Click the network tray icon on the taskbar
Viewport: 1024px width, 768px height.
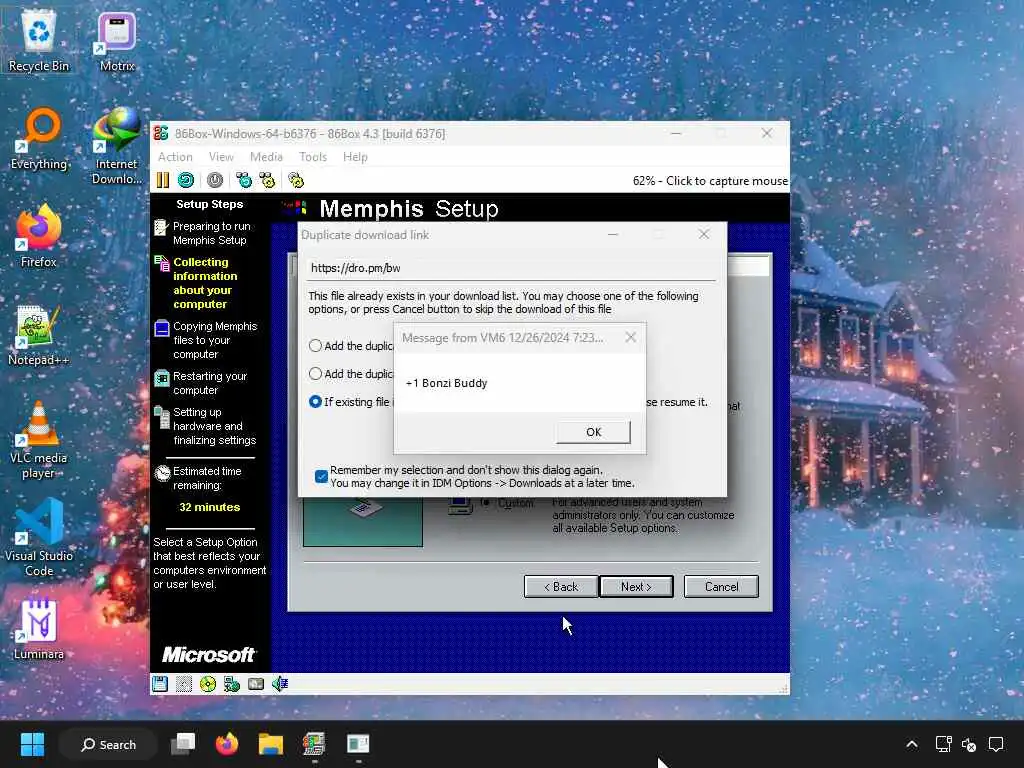pos(943,744)
